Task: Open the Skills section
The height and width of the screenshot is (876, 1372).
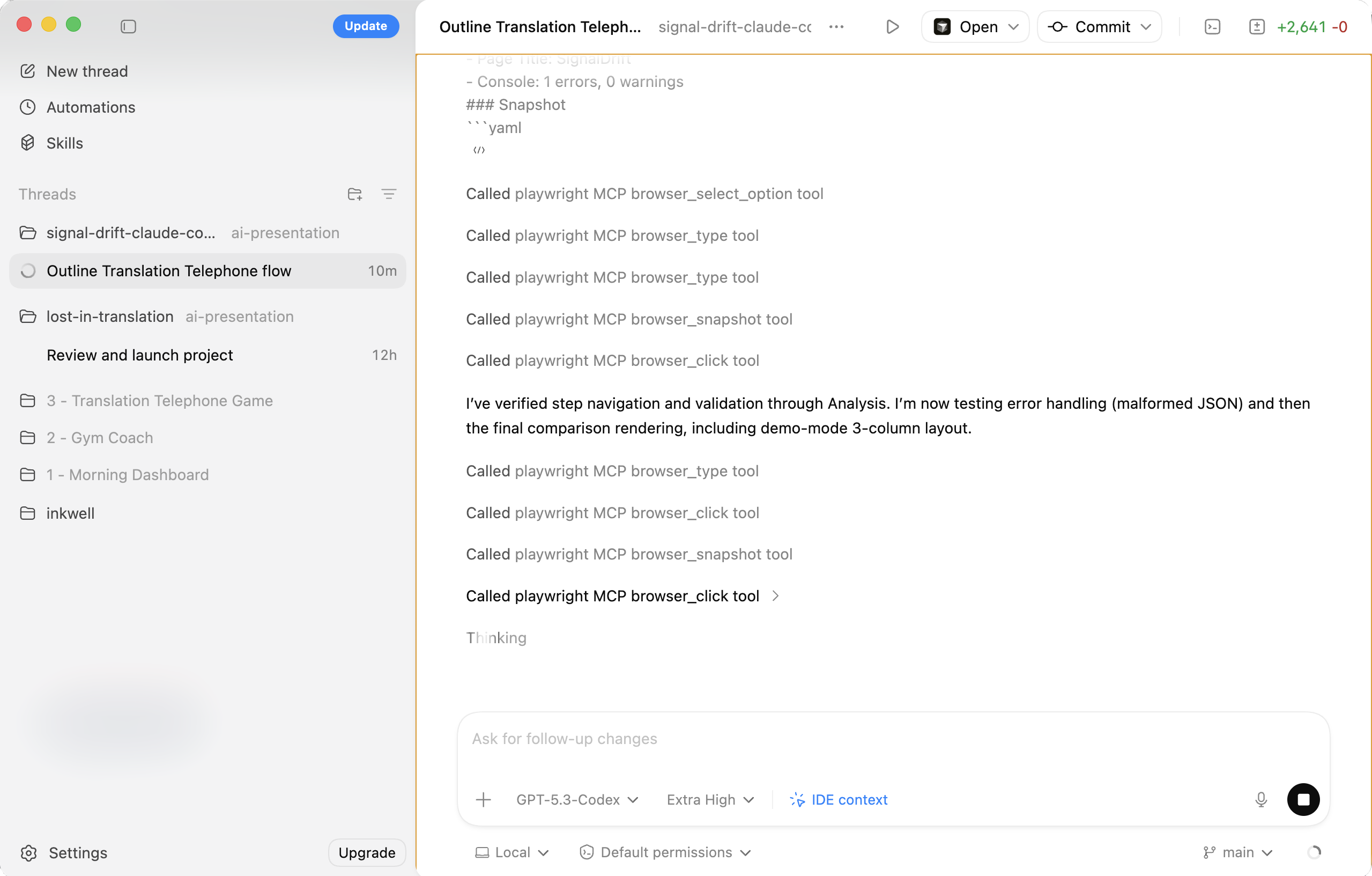Action: point(64,143)
